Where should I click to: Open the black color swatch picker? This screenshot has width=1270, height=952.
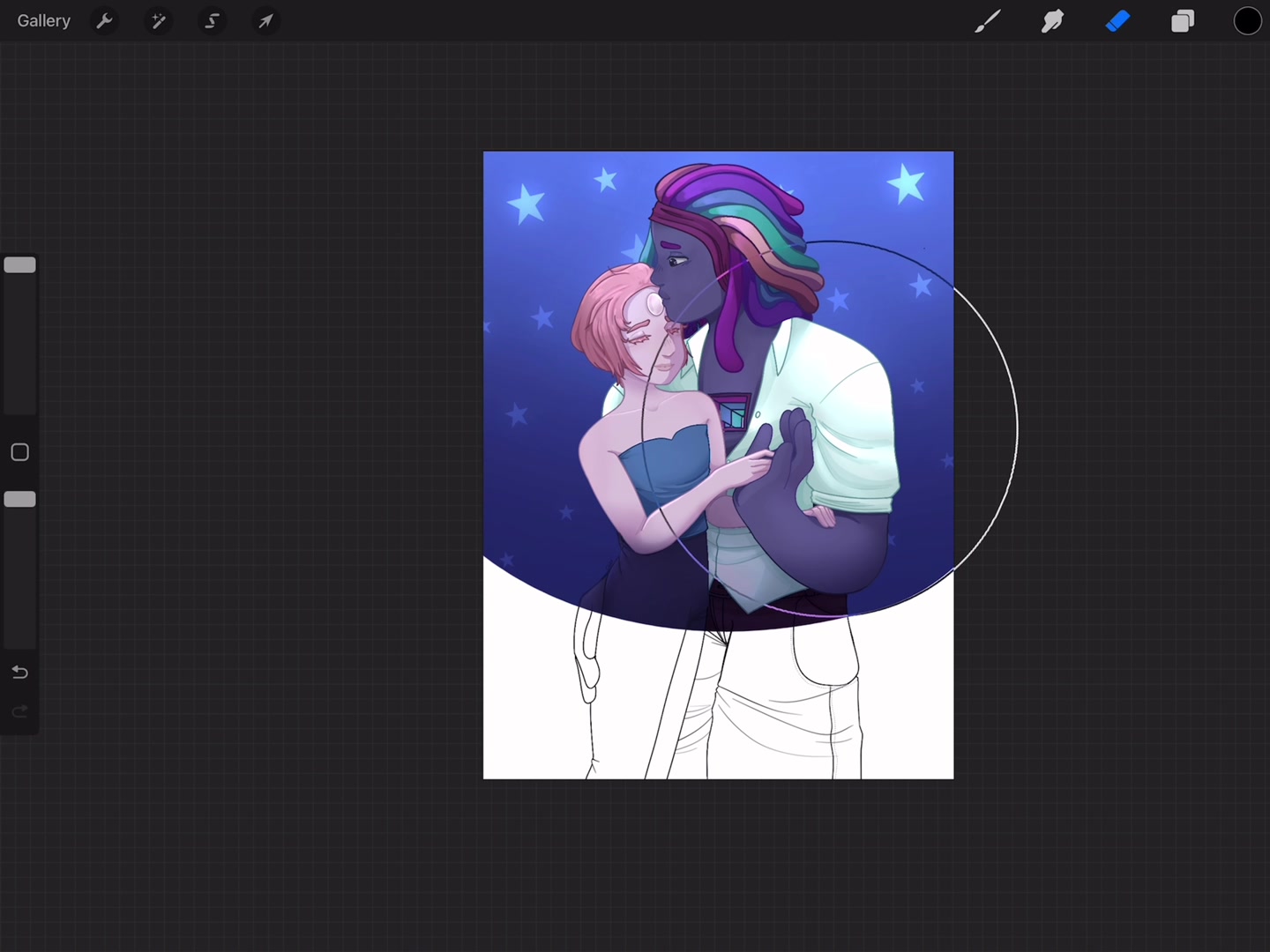[x=1247, y=21]
